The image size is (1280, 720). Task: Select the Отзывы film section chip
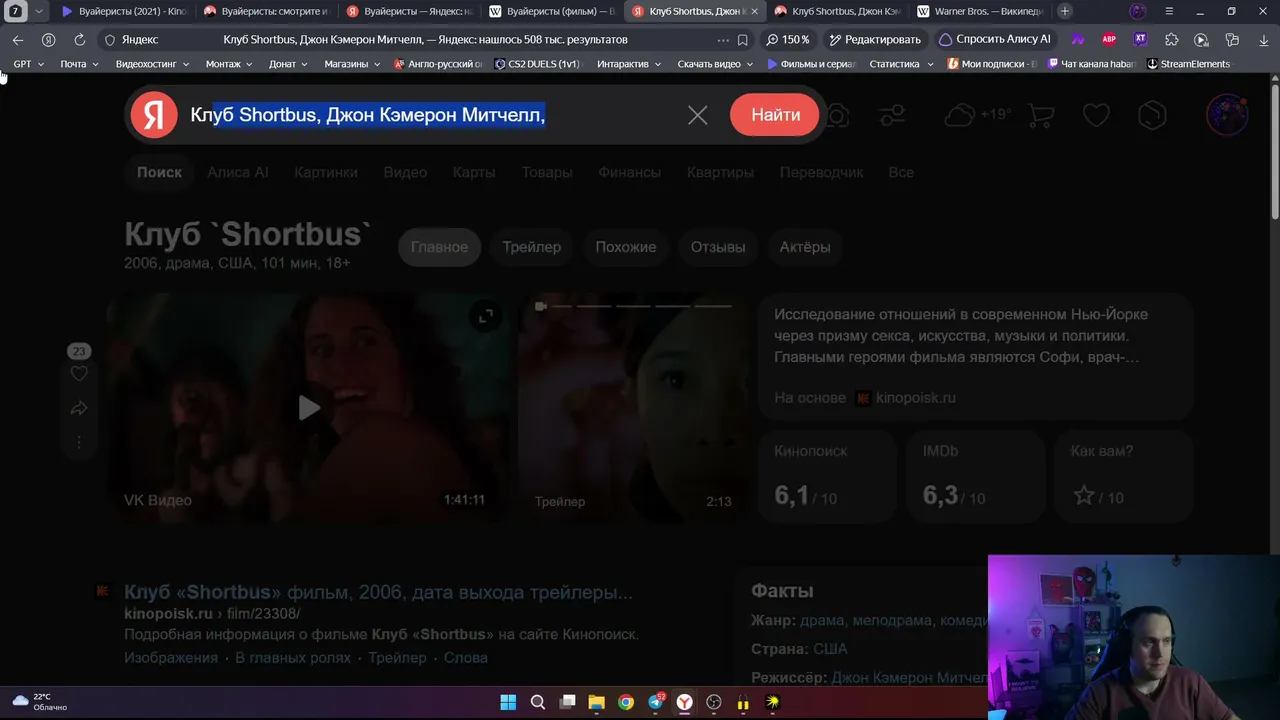(718, 247)
